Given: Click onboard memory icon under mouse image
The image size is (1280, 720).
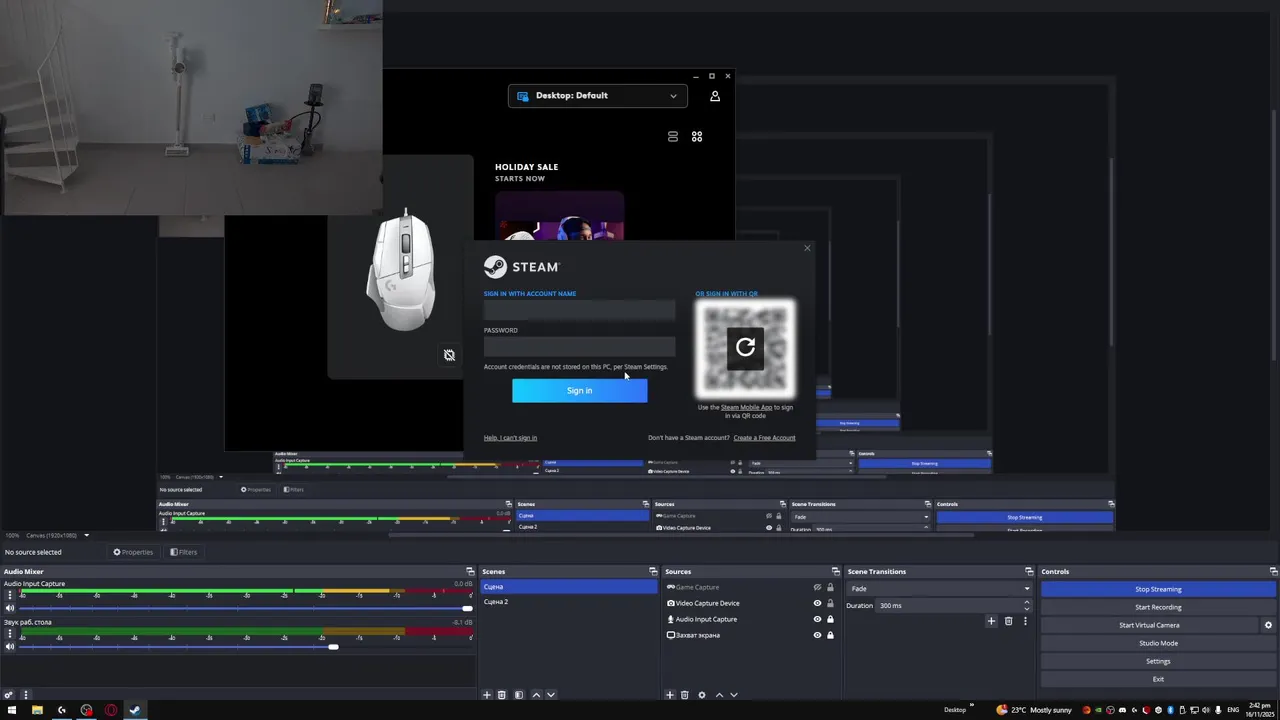Looking at the screenshot, I should [449, 355].
